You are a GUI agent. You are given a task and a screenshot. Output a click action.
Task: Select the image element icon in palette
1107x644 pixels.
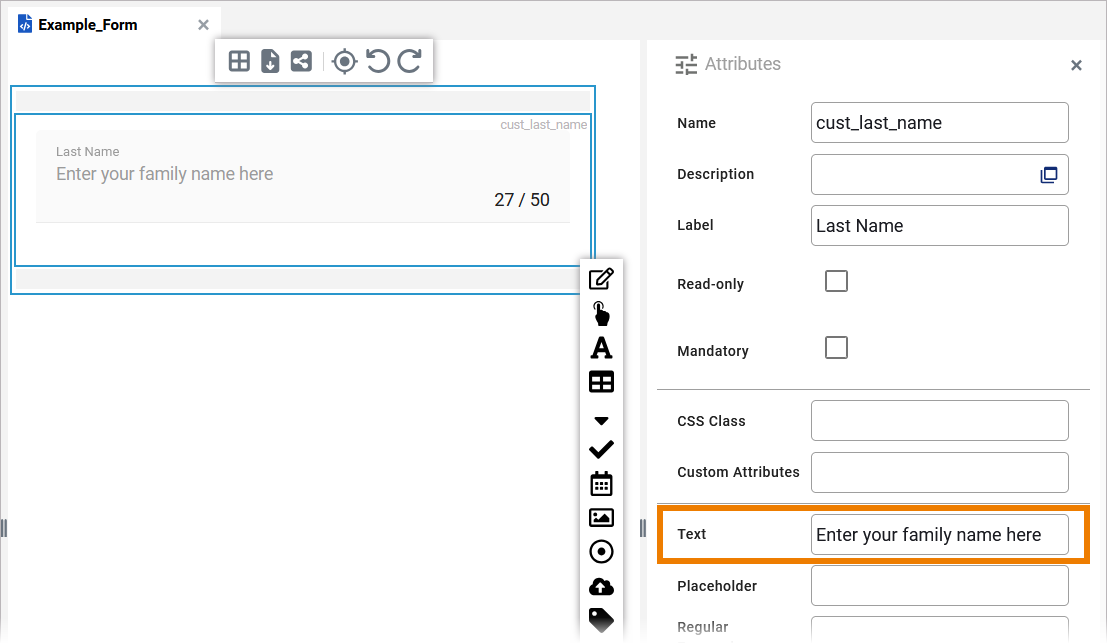click(x=601, y=517)
